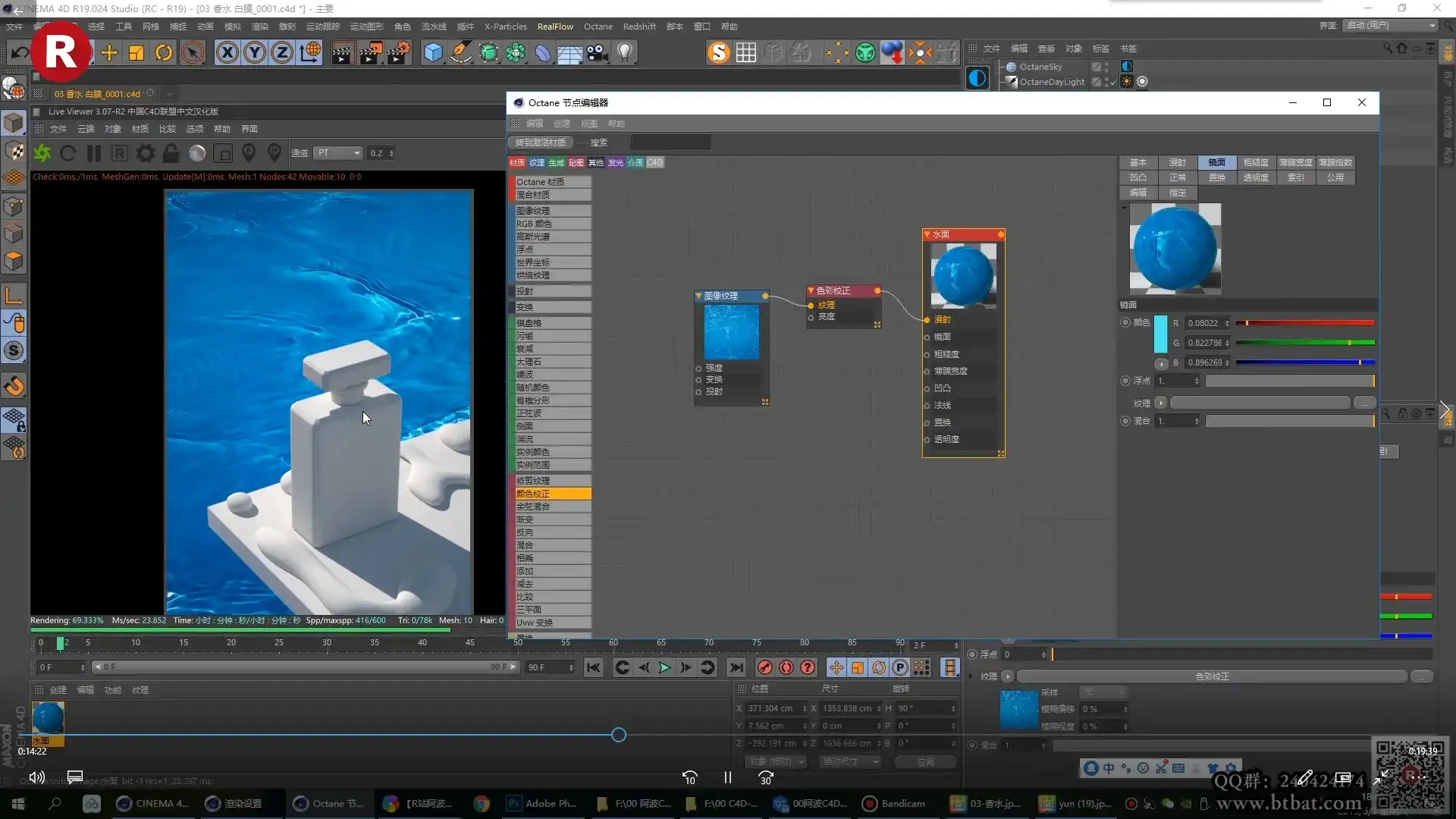The height and width of the screenshot is (819, 1456).
Task: Select the Cube primitive icon in the top toolbar
Action: [433, 52]
